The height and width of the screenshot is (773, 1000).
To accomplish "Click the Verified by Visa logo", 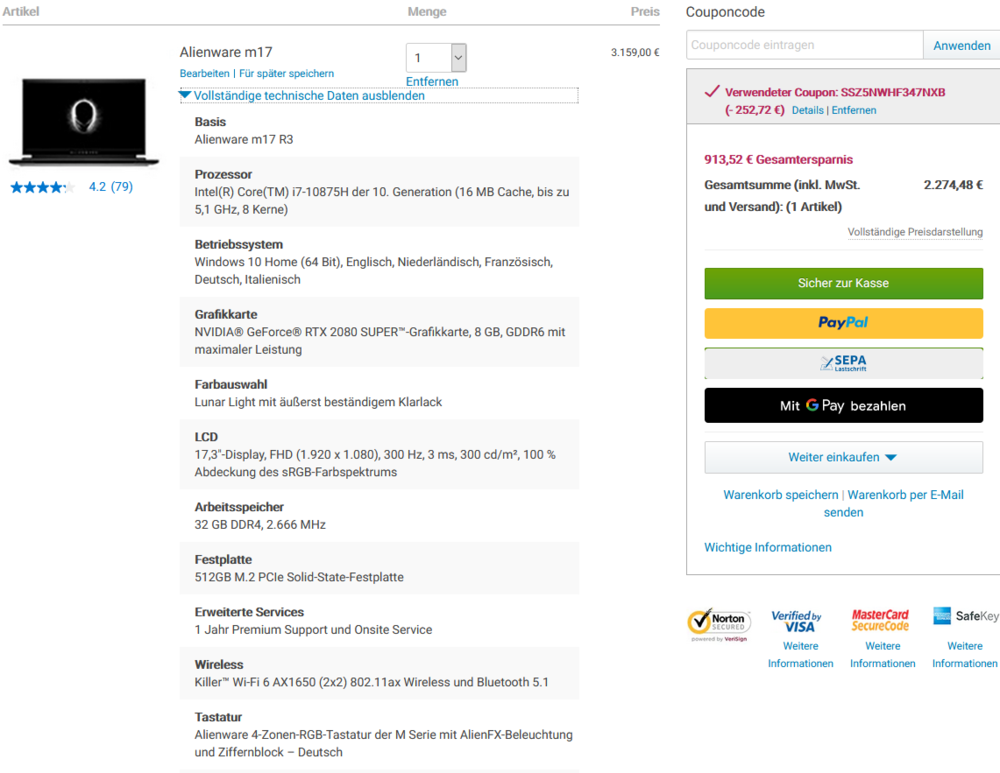I will (798, 618).
